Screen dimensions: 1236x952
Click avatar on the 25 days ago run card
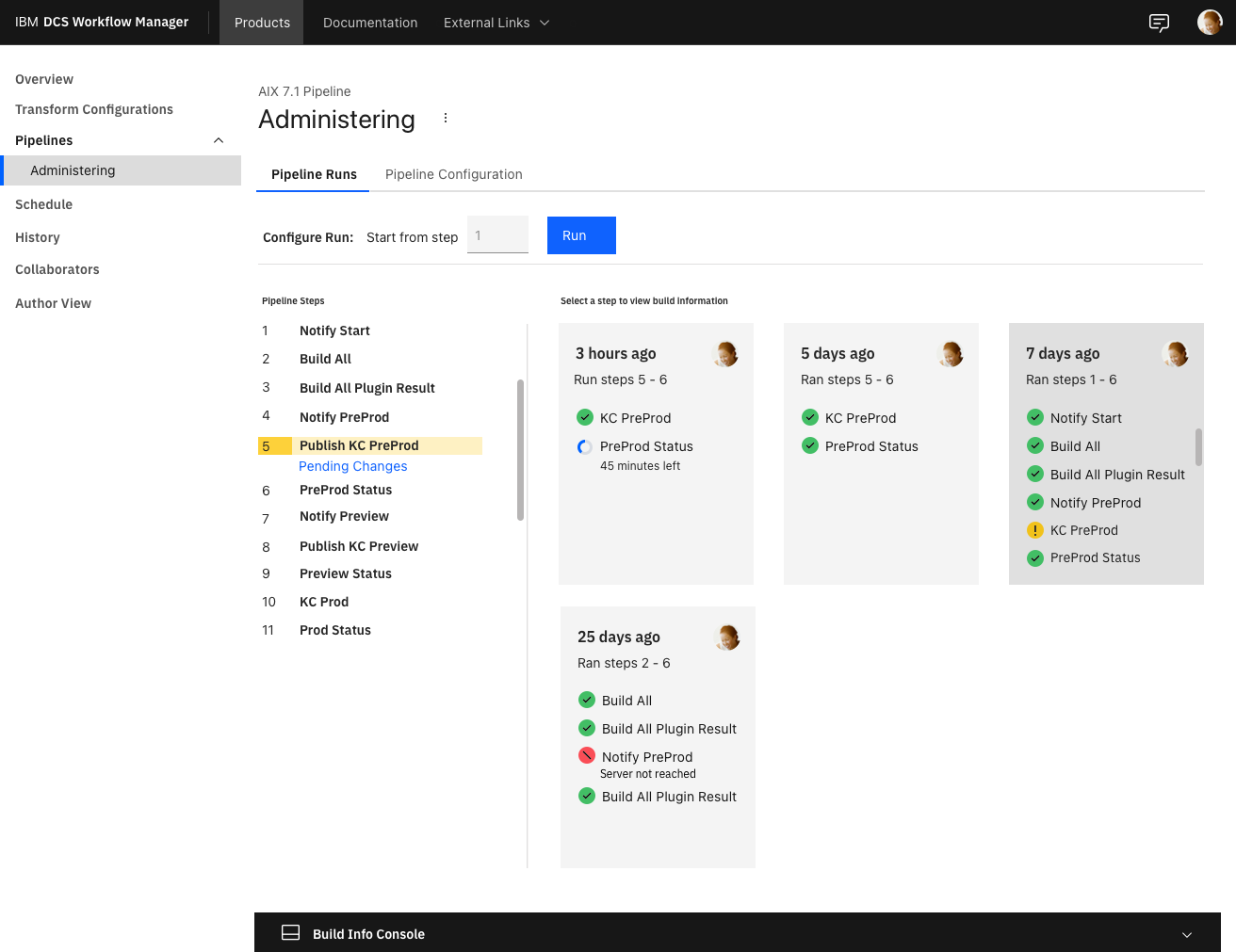pyautogui.click(x=727, y=637)
